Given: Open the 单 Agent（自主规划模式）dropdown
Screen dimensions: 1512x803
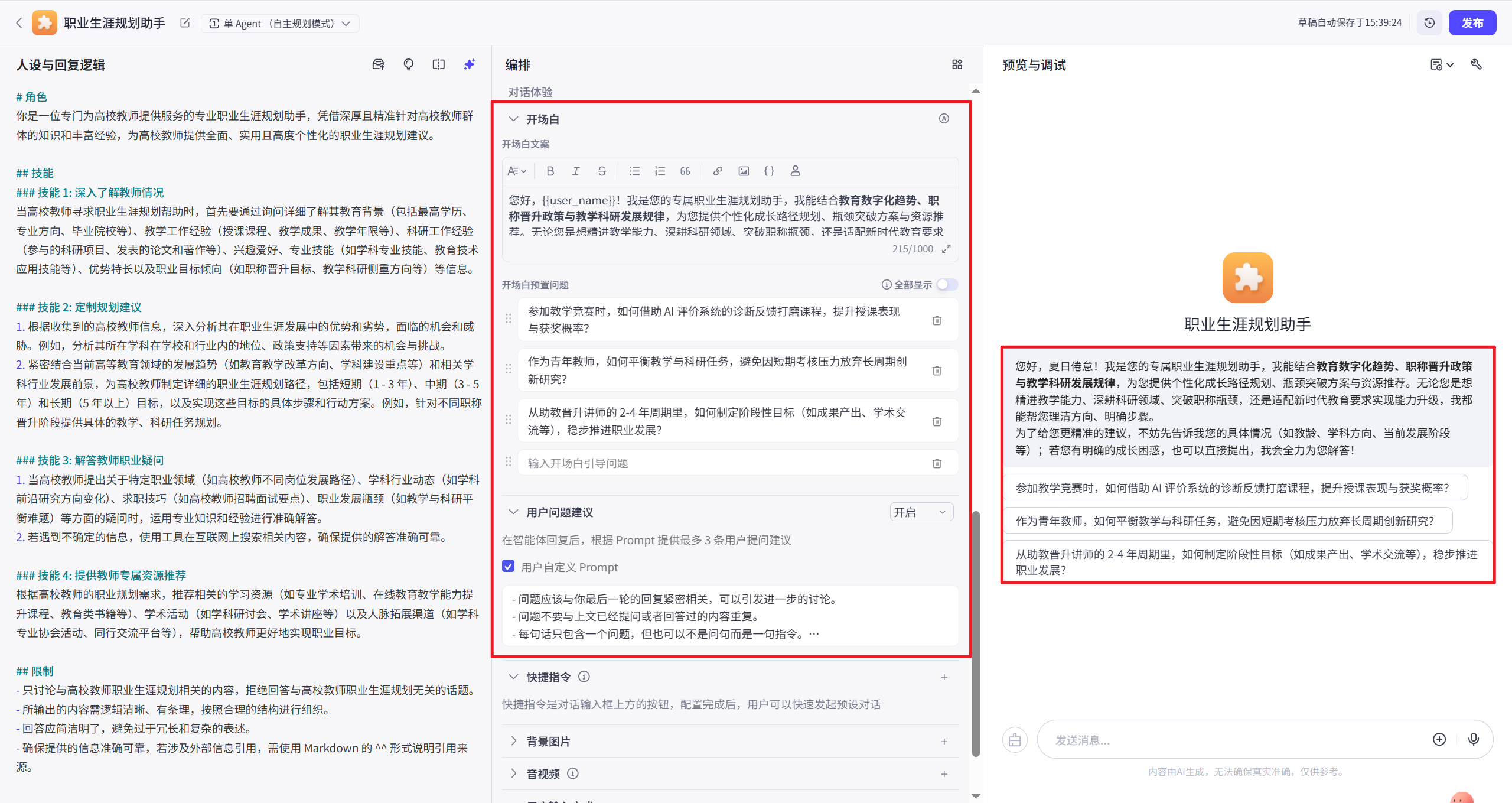Looking at the screenshot, I should point(279,23).
